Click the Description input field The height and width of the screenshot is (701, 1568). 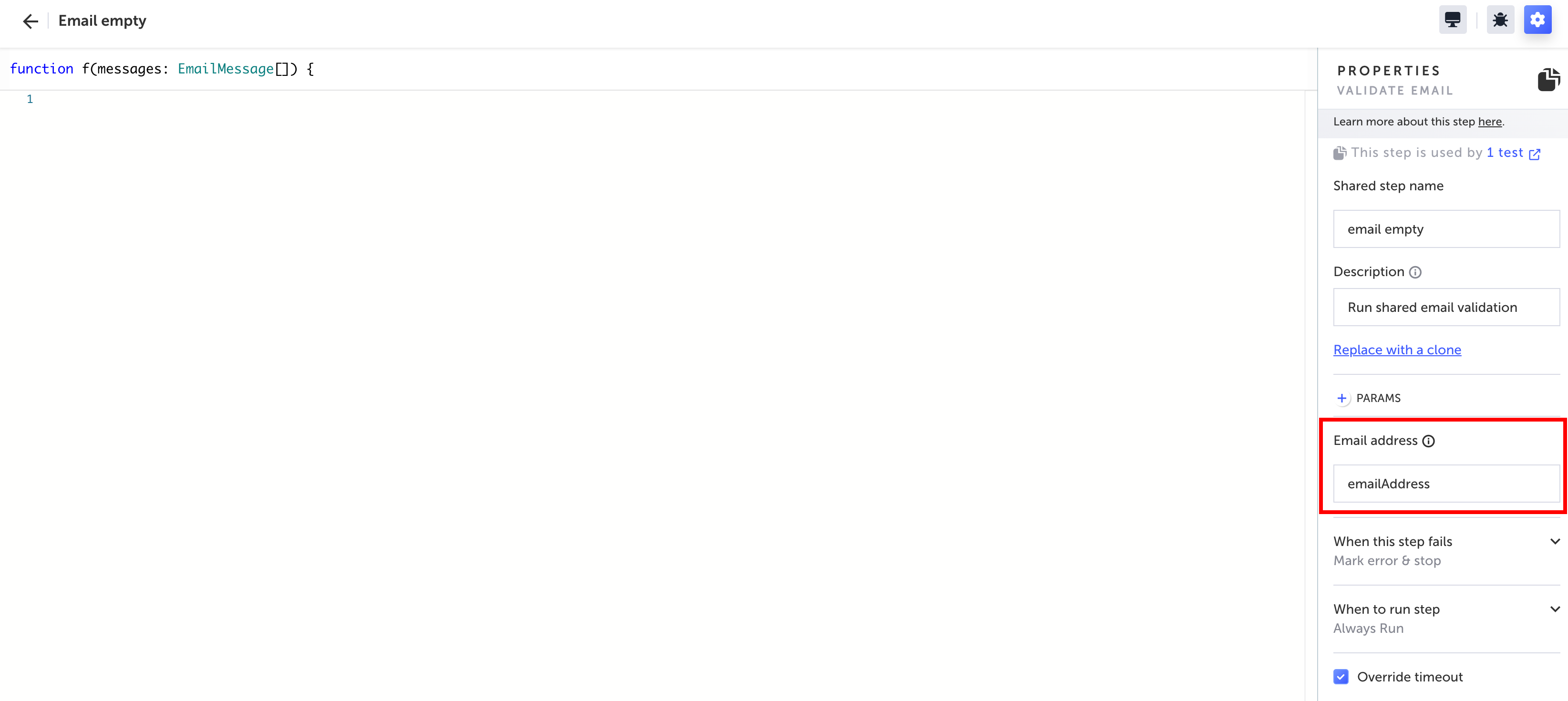(1445, 307)
